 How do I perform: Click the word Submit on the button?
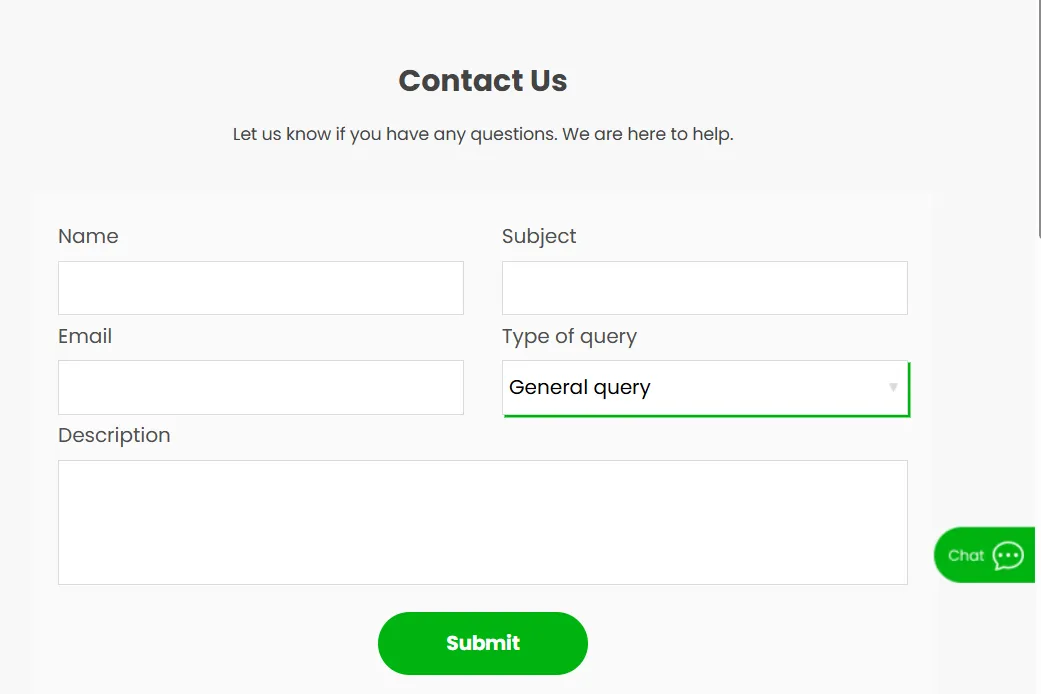(x=483, y=643)
